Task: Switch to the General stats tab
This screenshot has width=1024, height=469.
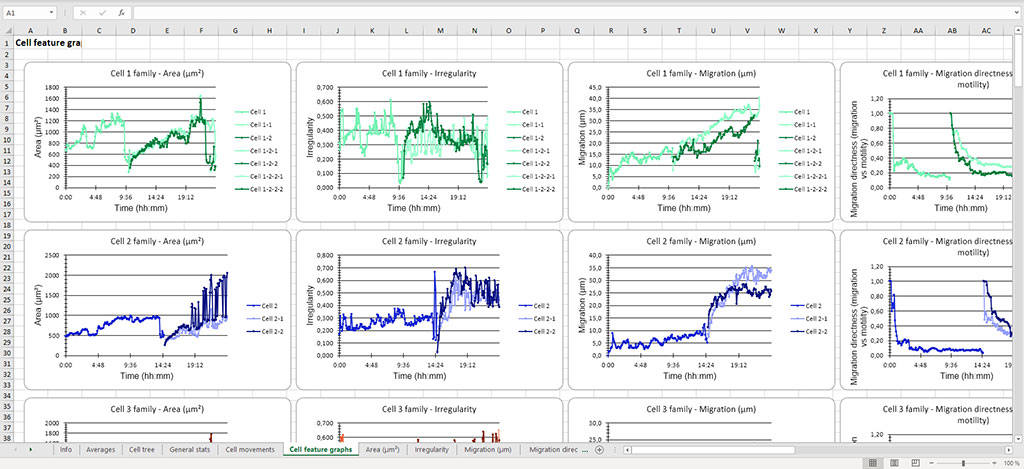Action: click(x=189, y=449)
